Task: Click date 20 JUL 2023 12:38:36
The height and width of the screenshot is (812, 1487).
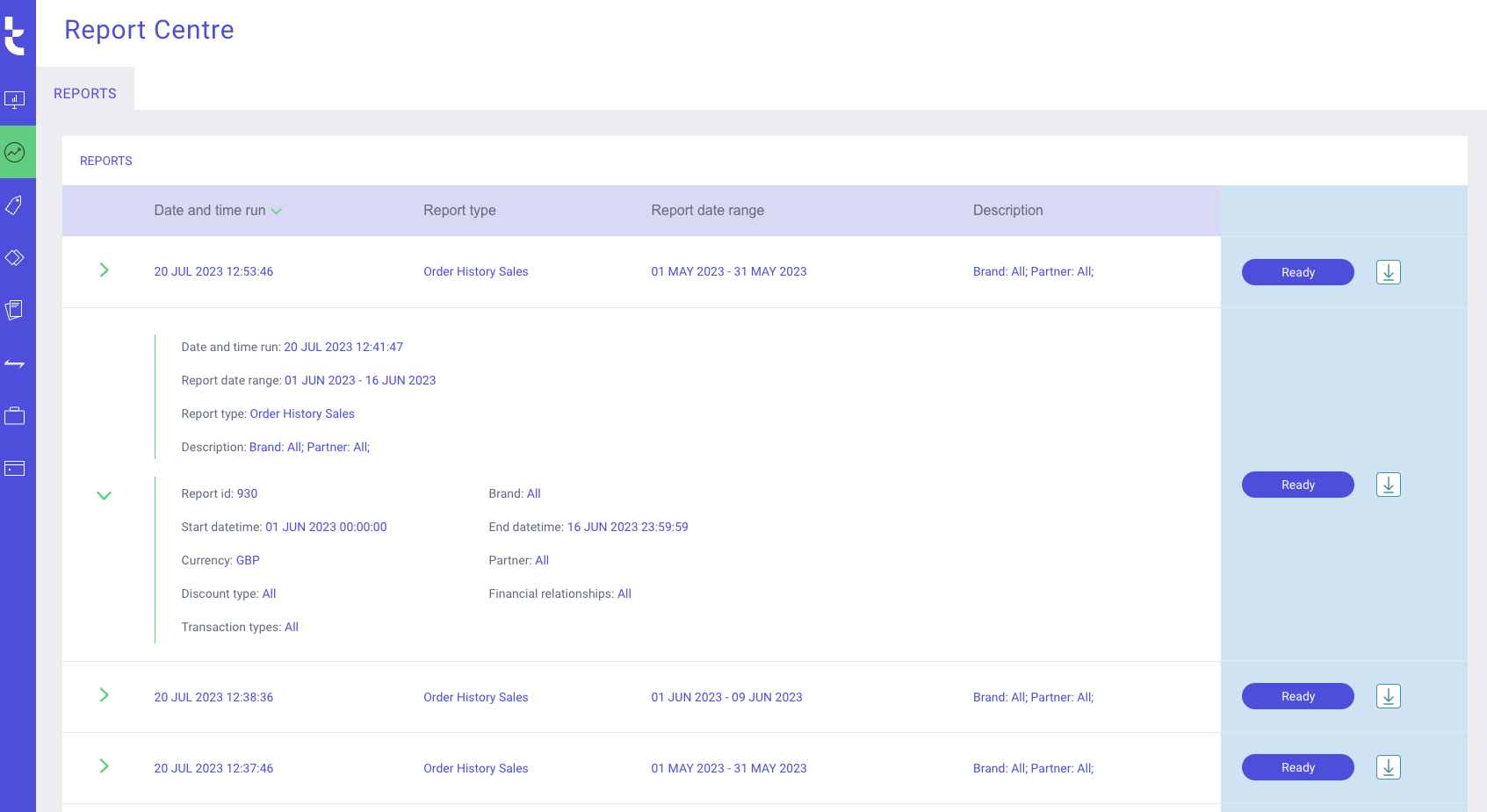Action: click(x=213, y=697)
